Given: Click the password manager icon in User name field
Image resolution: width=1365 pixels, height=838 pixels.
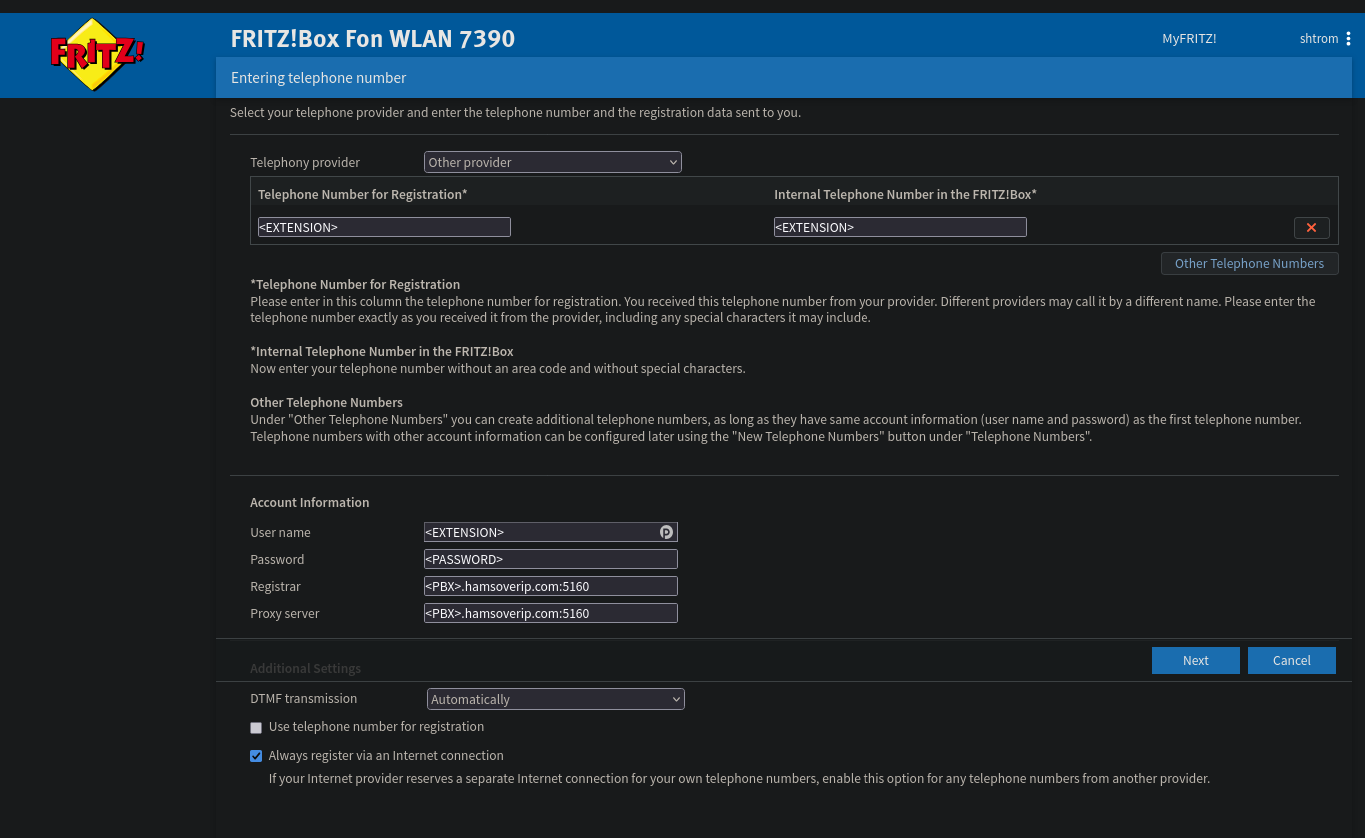Looking at the screenshot, I should [x=666, y=532].
